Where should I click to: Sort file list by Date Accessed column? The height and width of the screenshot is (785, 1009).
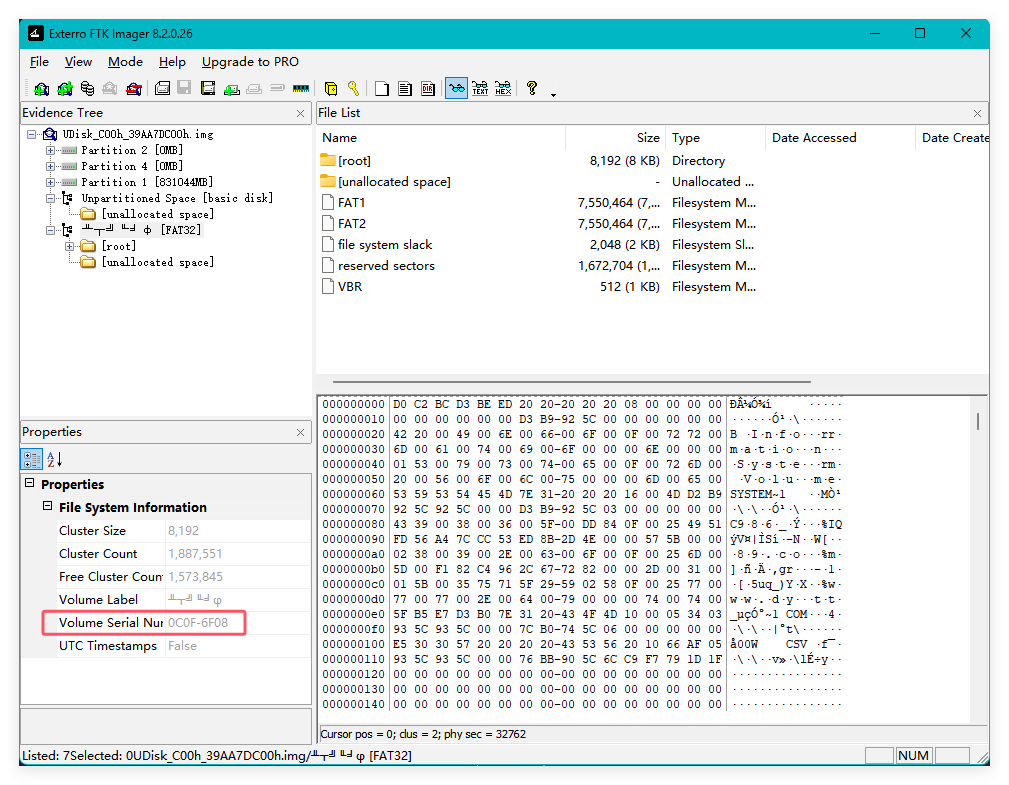click(840, 138)
